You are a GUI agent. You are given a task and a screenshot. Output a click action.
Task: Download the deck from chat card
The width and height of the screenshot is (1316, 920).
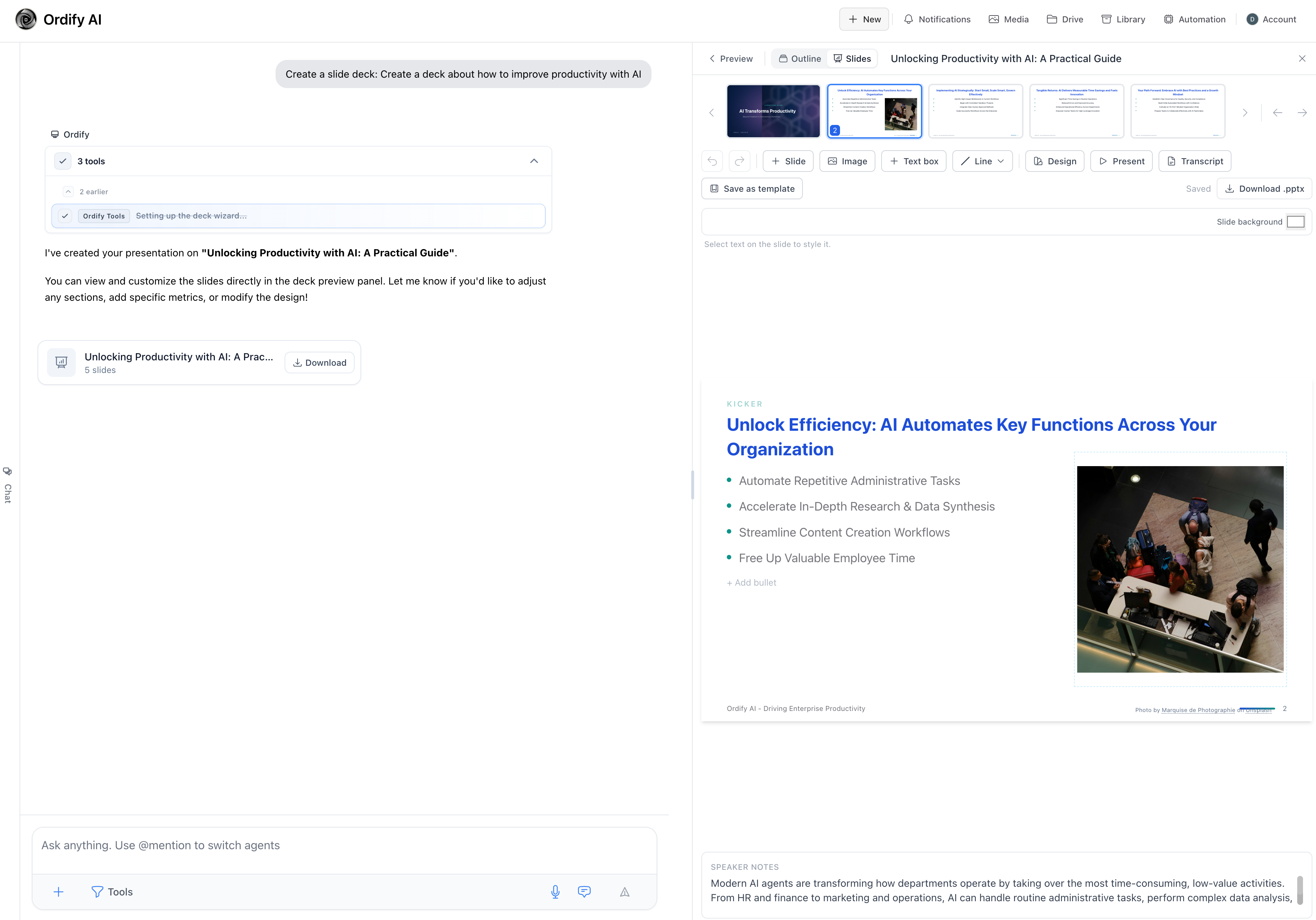coord(319,363)
